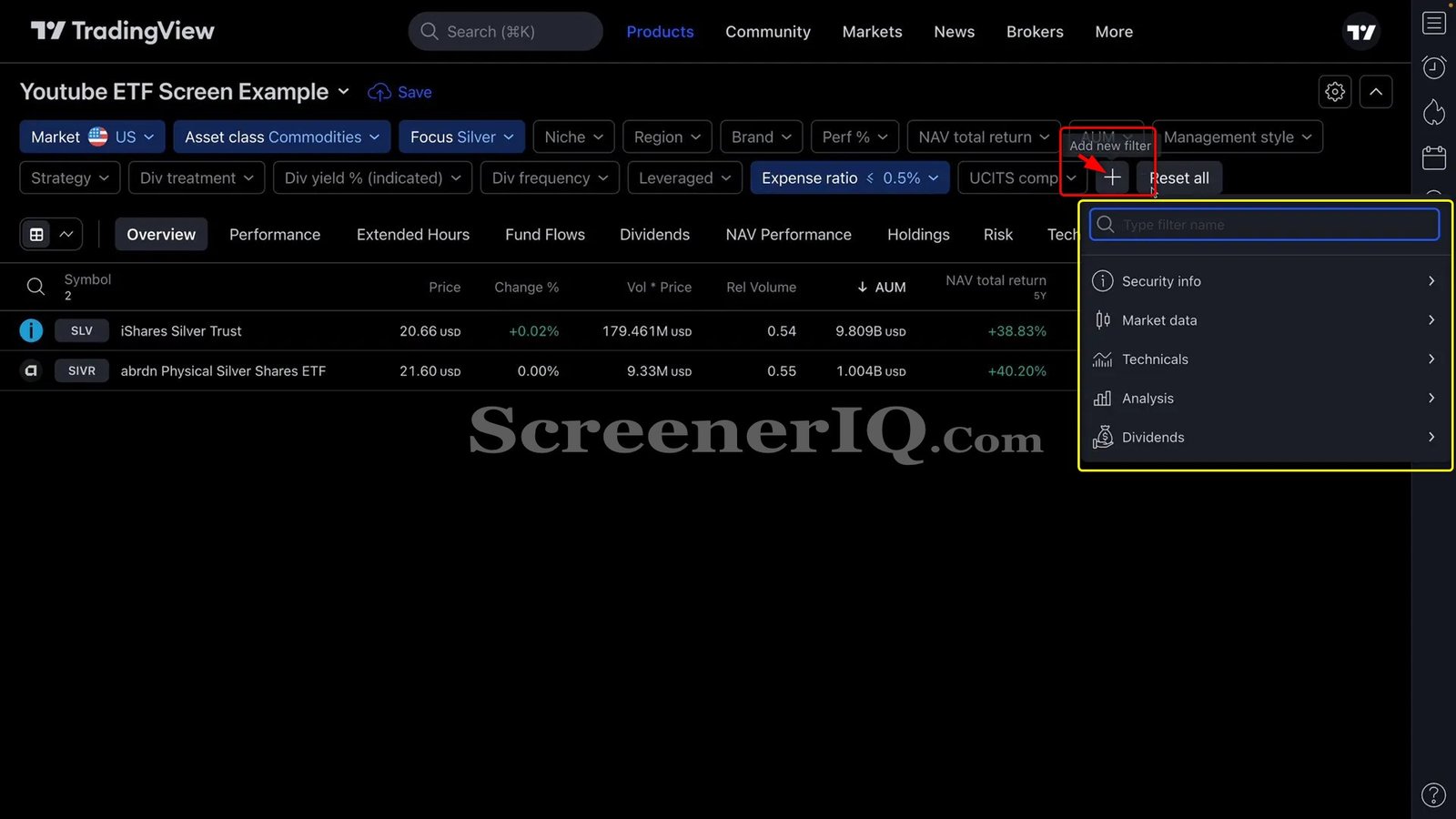Open the hotlists flame icon
The image size is (1456, 819).
pos(1434,112)
